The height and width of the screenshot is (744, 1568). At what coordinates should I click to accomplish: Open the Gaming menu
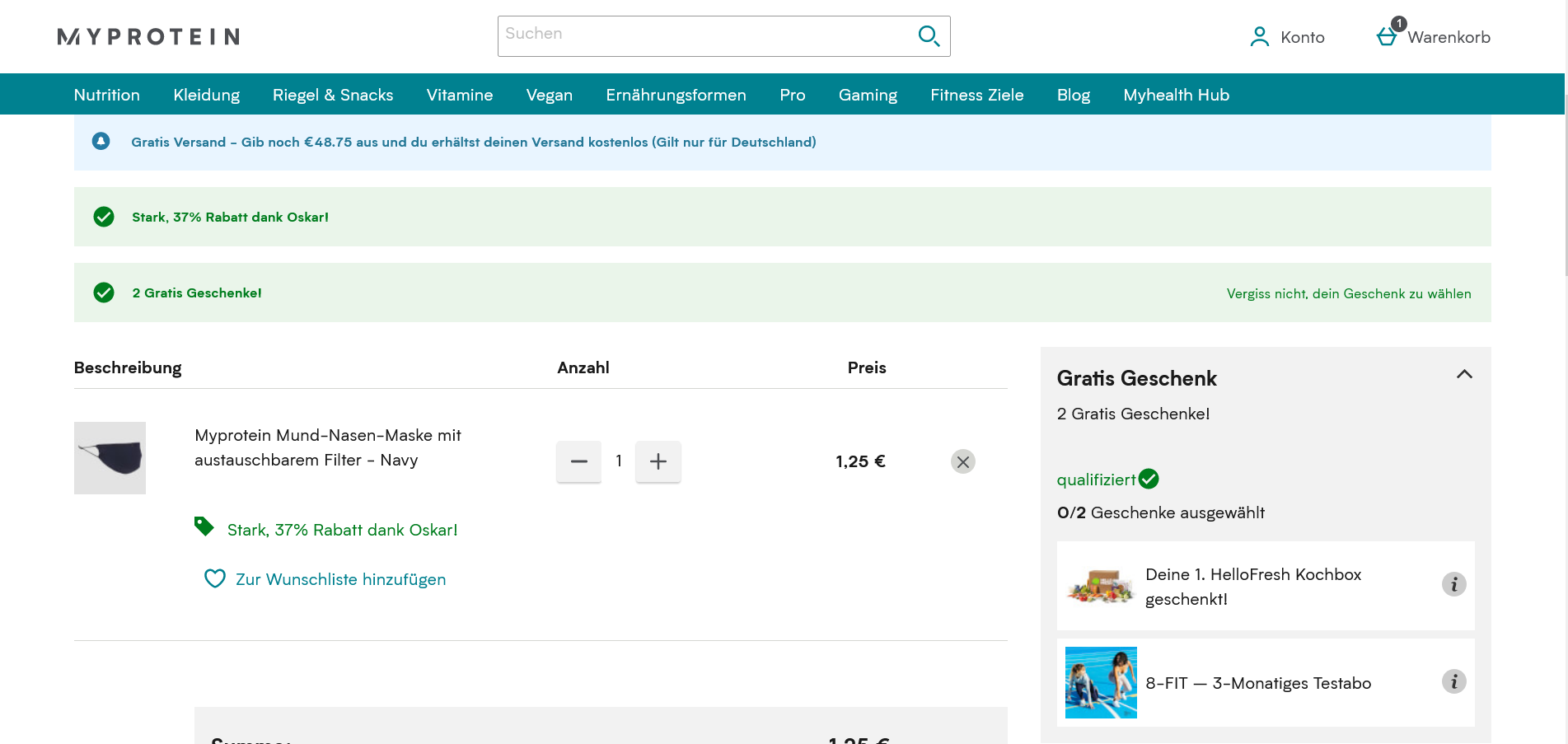[x=868, y=95]
